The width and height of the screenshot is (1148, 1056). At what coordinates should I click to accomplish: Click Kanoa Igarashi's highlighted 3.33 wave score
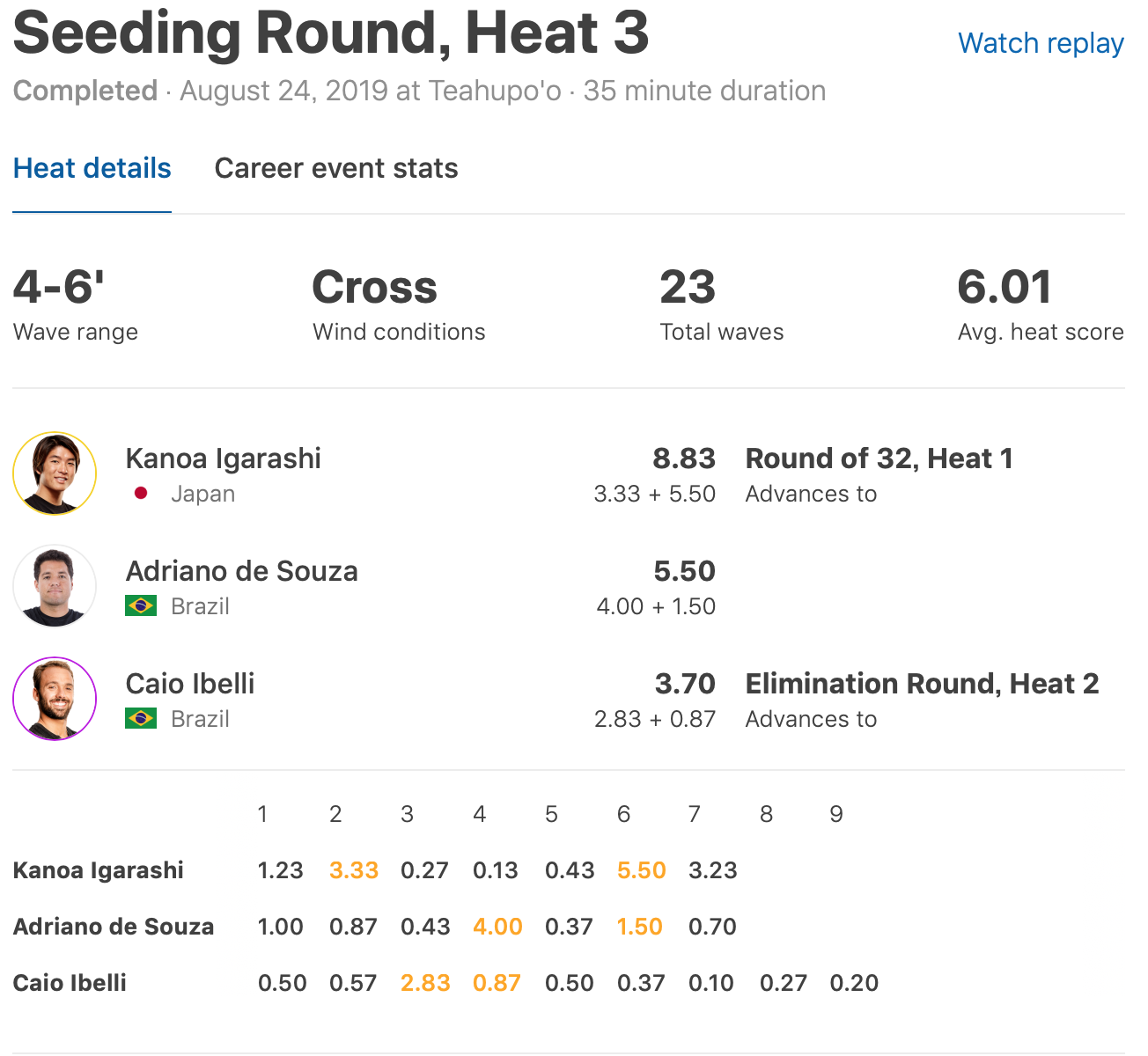[x=354, y=870]
